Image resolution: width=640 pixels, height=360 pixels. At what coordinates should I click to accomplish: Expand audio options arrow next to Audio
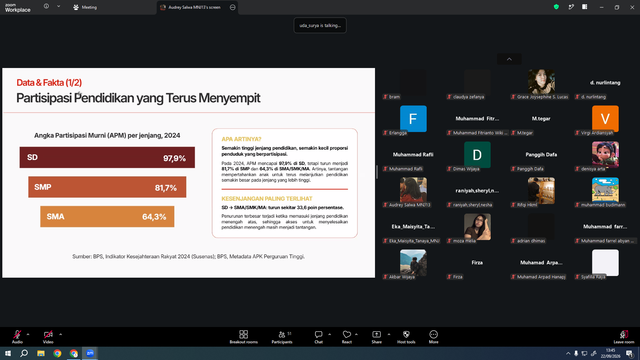pos(28,334)
